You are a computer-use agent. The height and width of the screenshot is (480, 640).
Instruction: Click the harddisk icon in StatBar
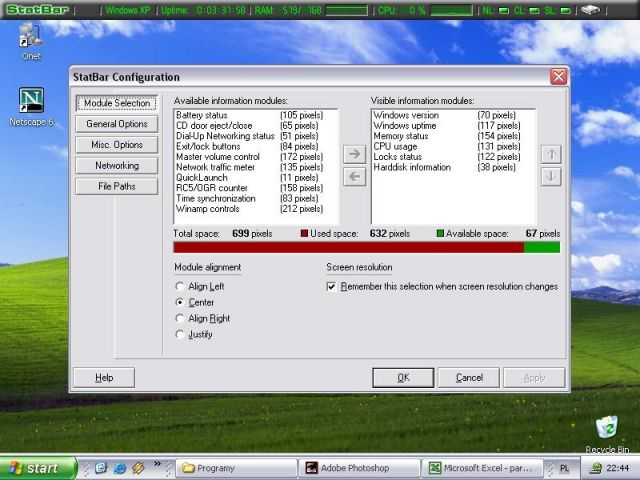[x=590, y=10]
